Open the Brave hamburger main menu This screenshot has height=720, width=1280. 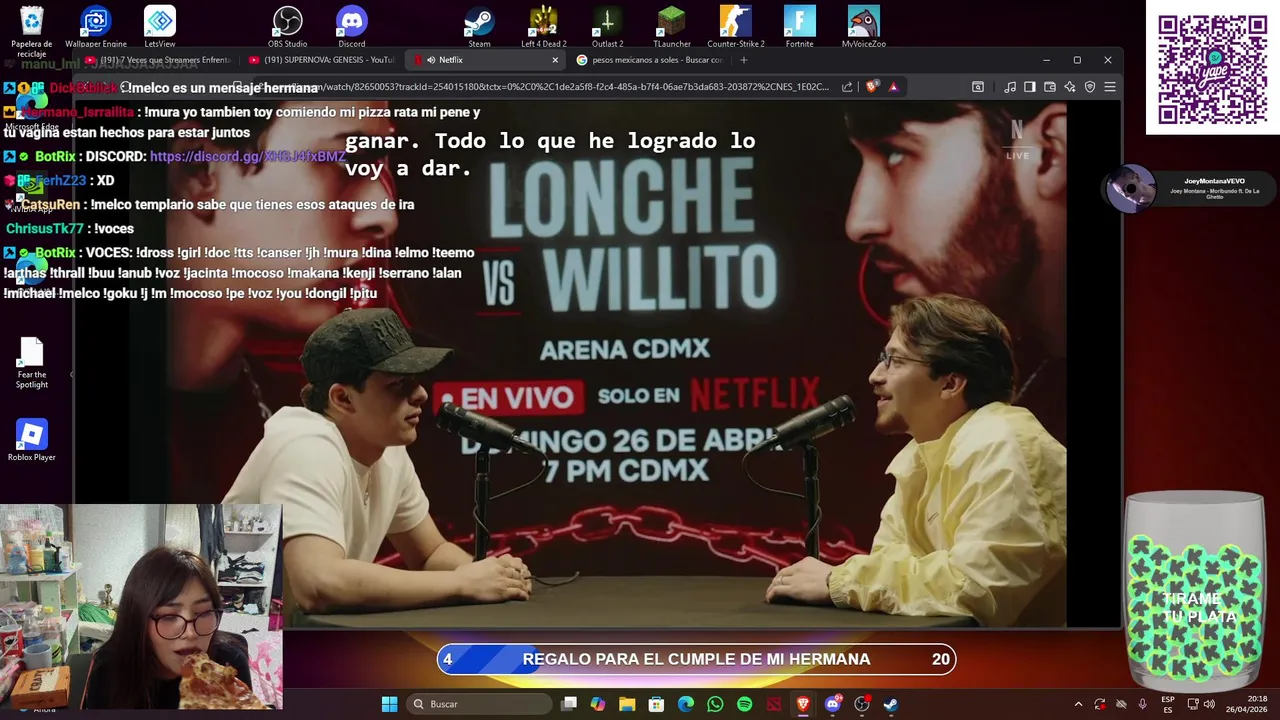pyautogui.click(x=1110, y=87)
